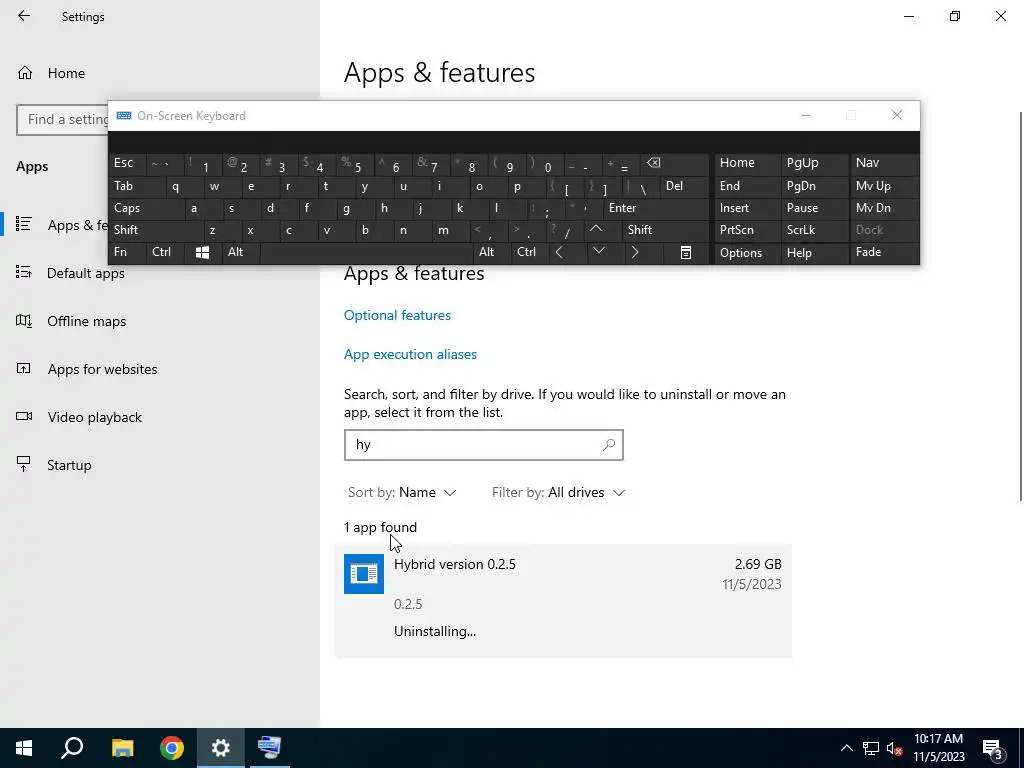Image resolution: width=1024 pixels, height=768 pixels.
Task: Tap the Windows logo key on On-Screen Keyboard
Action: 202,253
